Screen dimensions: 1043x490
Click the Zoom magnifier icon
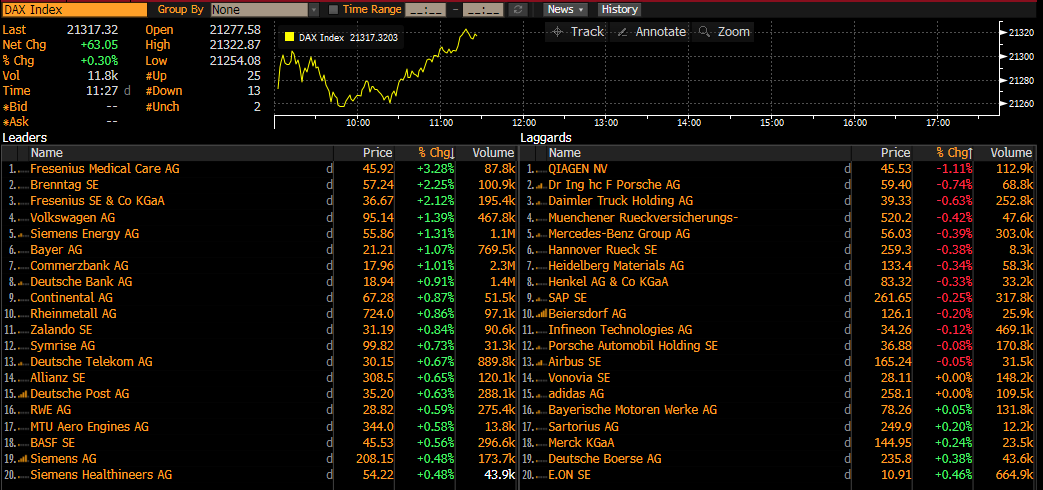705,32
